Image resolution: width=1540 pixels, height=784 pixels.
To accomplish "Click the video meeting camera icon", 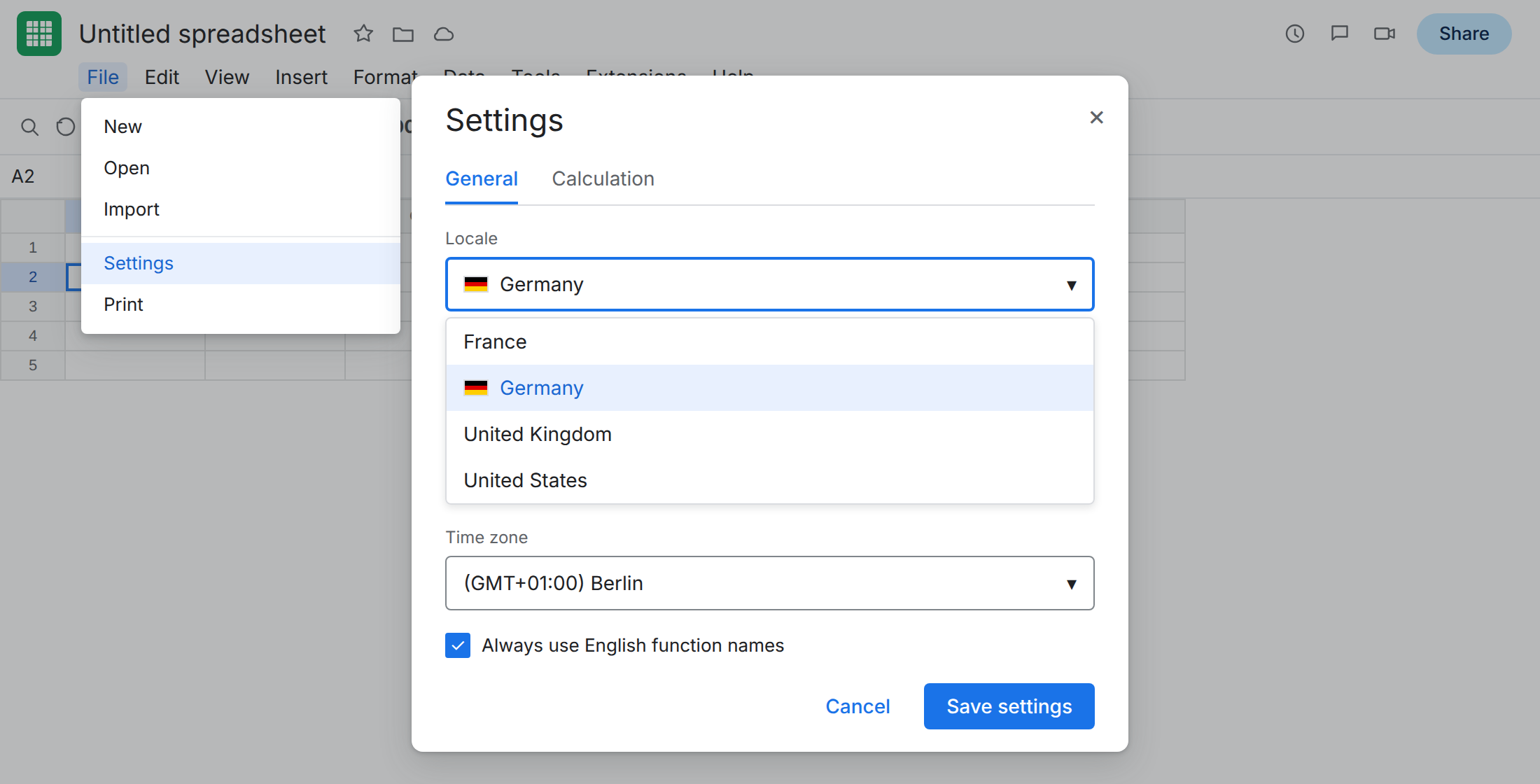I will click(x=1385, y=34).
